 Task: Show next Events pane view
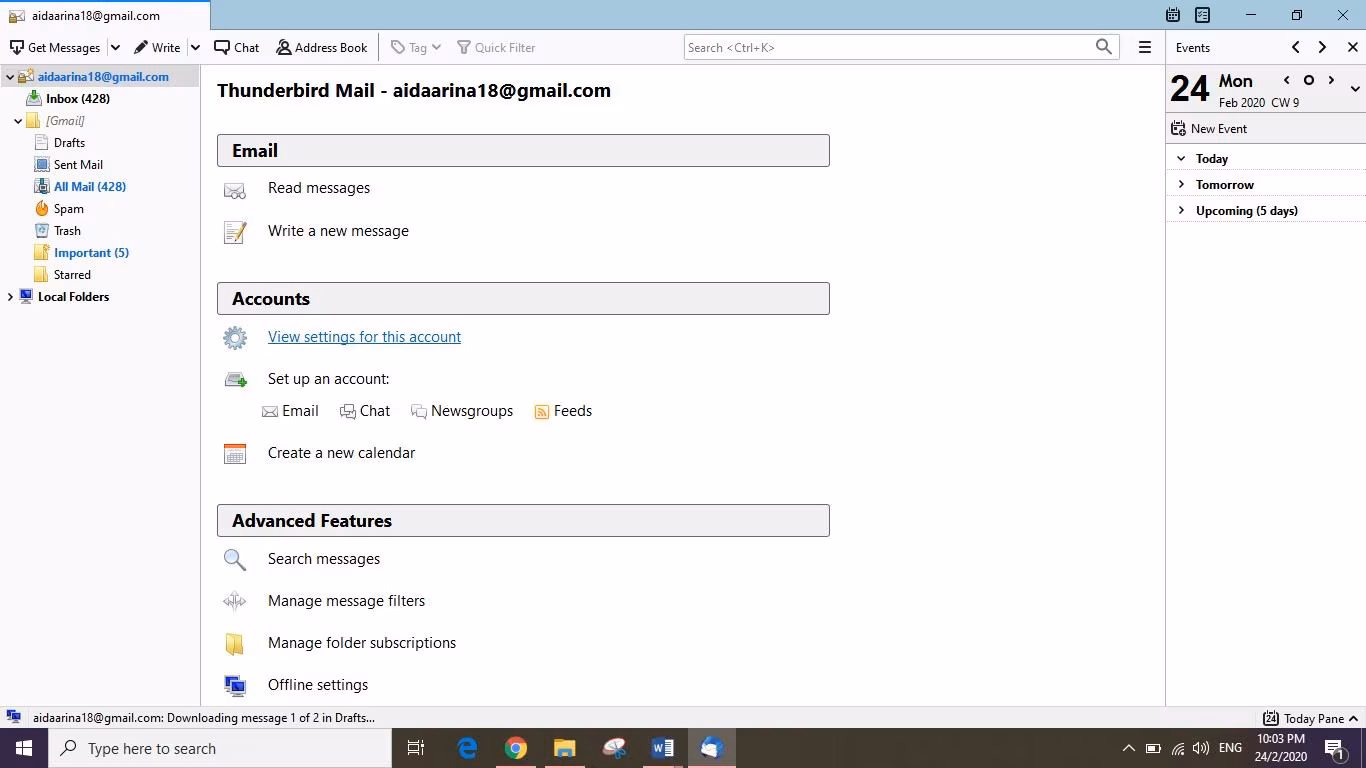pyautogui.click(x=1322, y=47)
